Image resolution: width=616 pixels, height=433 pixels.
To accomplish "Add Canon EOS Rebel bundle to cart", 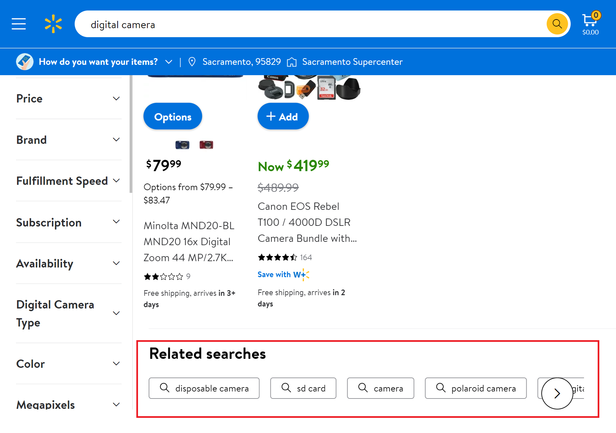I will 283,117.
